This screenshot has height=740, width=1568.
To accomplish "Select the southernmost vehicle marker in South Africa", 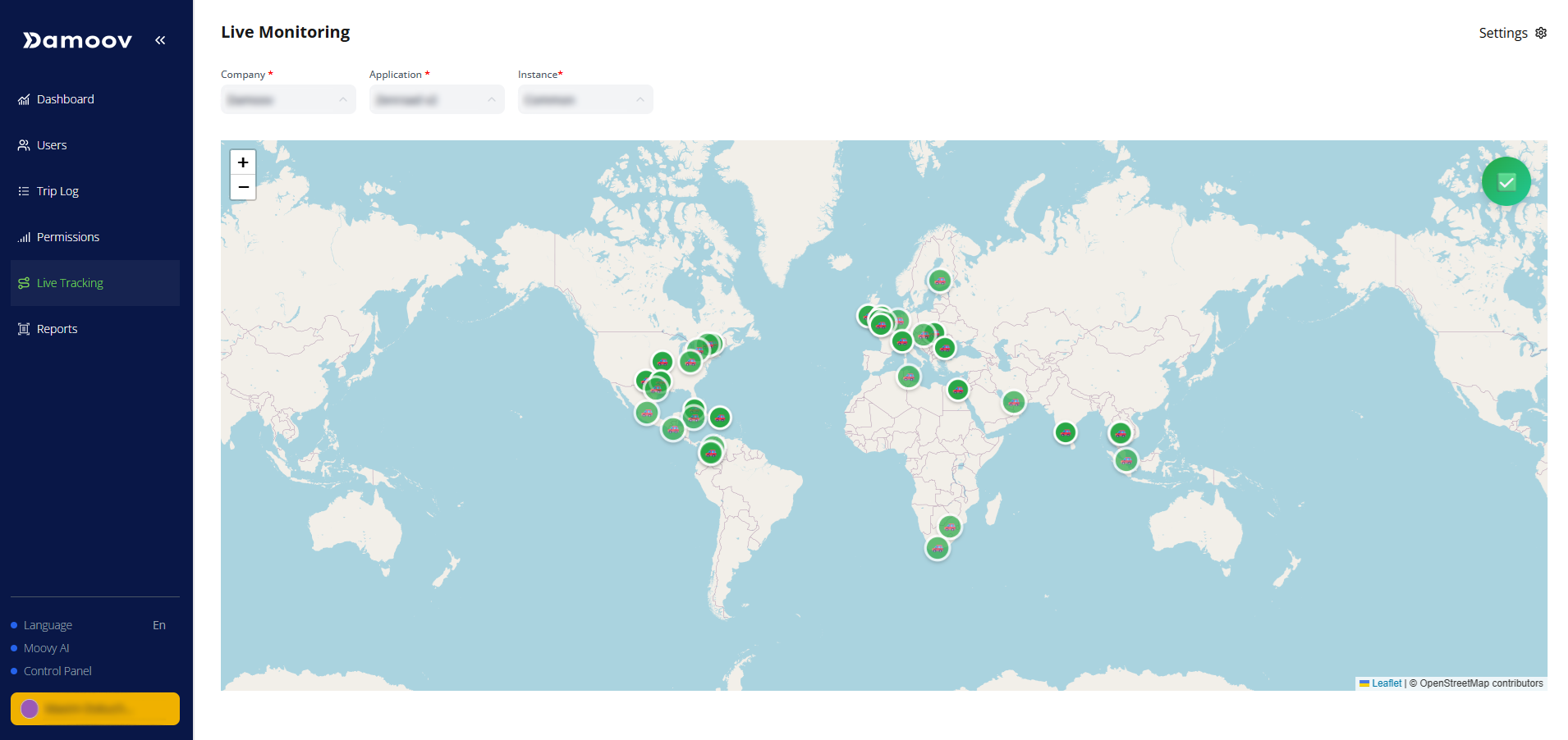I will 938,548.
